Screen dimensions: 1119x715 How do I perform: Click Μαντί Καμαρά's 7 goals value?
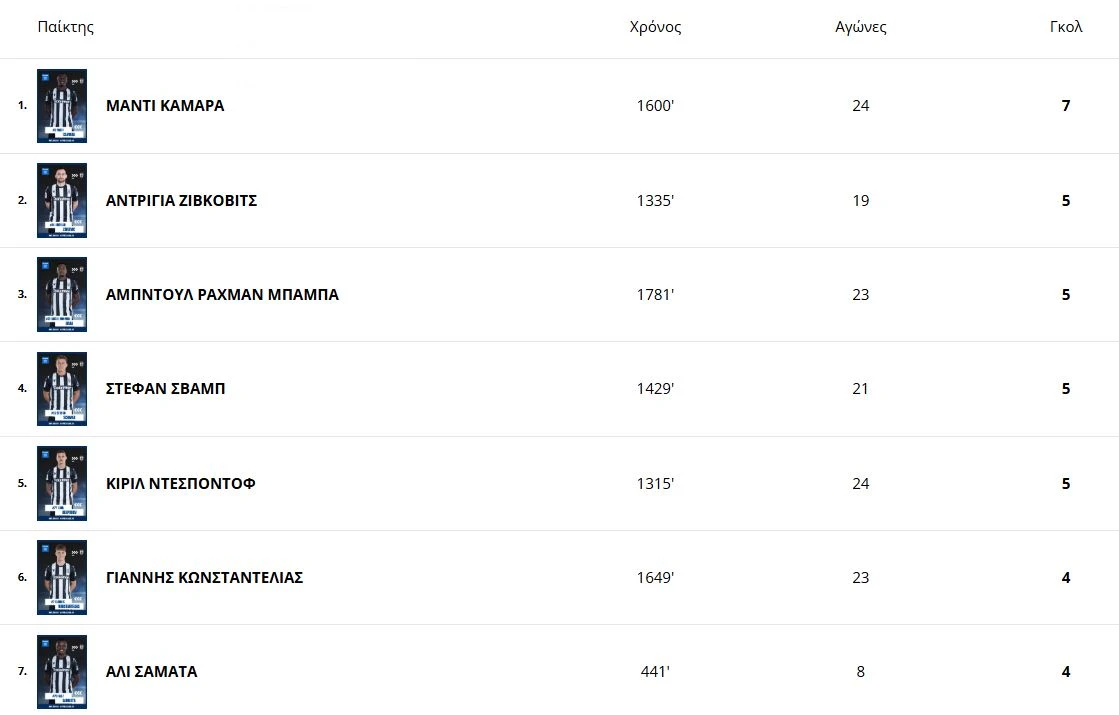coord(1066,106)
